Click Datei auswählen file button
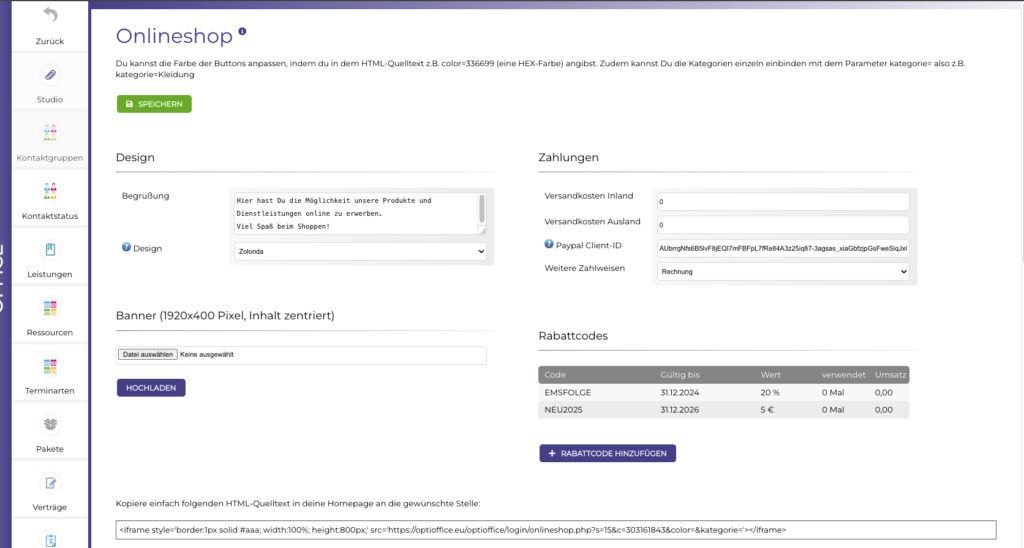Viewport: 1024px width, 548px height. click(148, 355)
